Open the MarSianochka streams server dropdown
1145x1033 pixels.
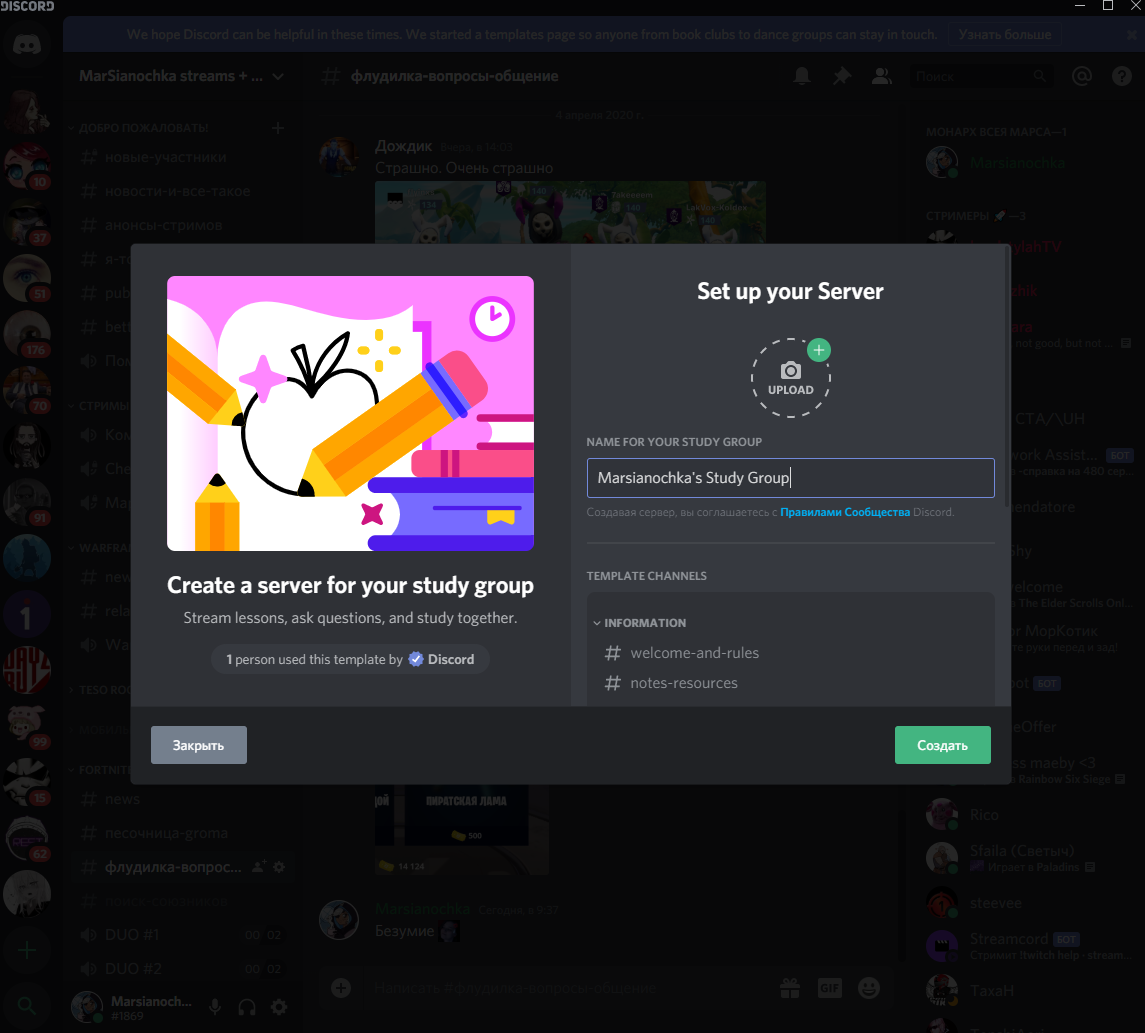pos(181,76)
